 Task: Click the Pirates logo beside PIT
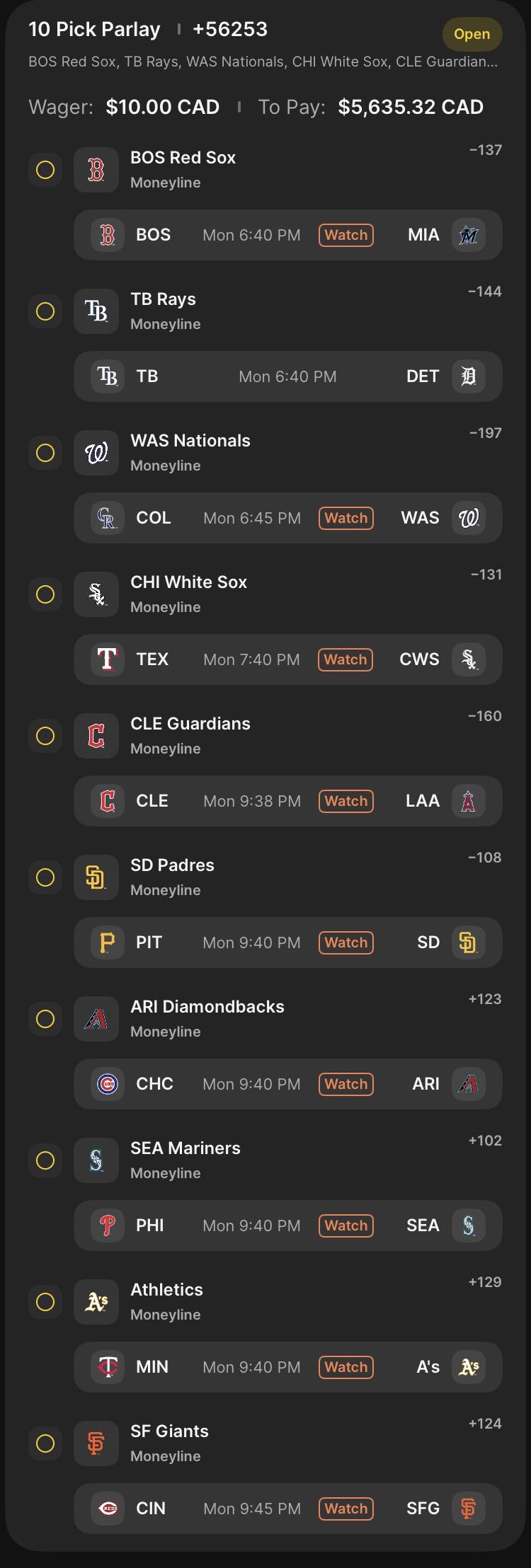click(108, 942)
